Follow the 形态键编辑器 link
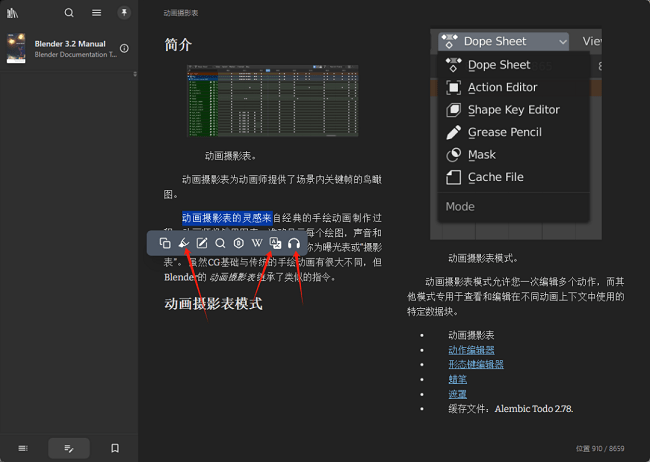Image resolution: width=650 pixels, height=462 pixels. coord(476,365)
